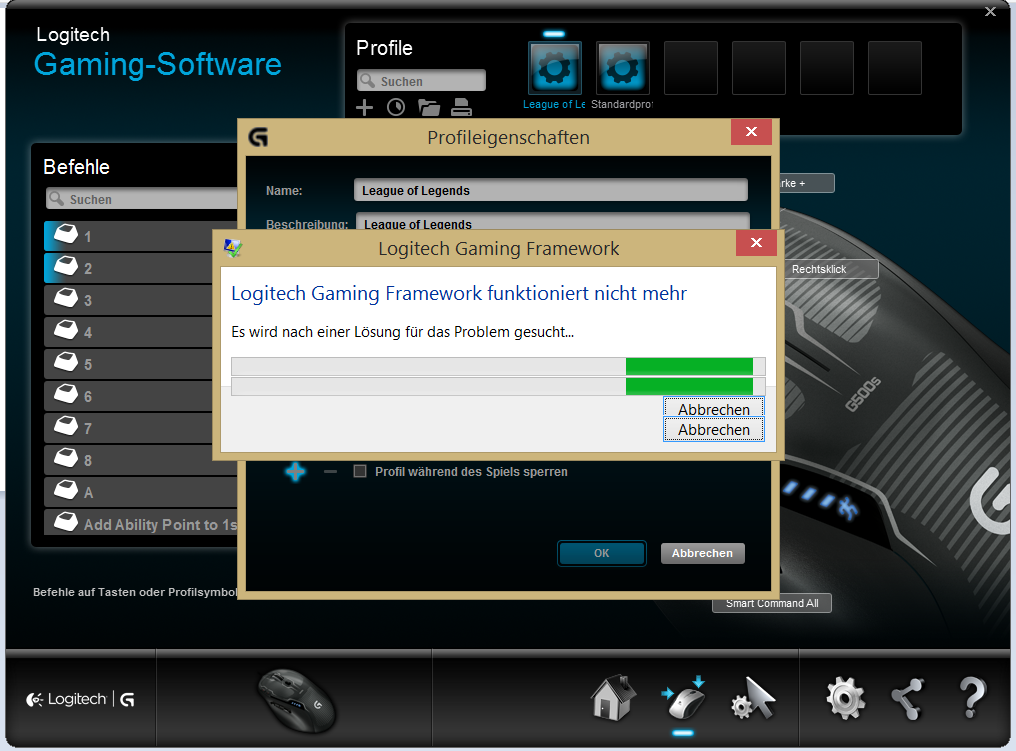Click the crash dialog title bar icon

coord(233,248)
